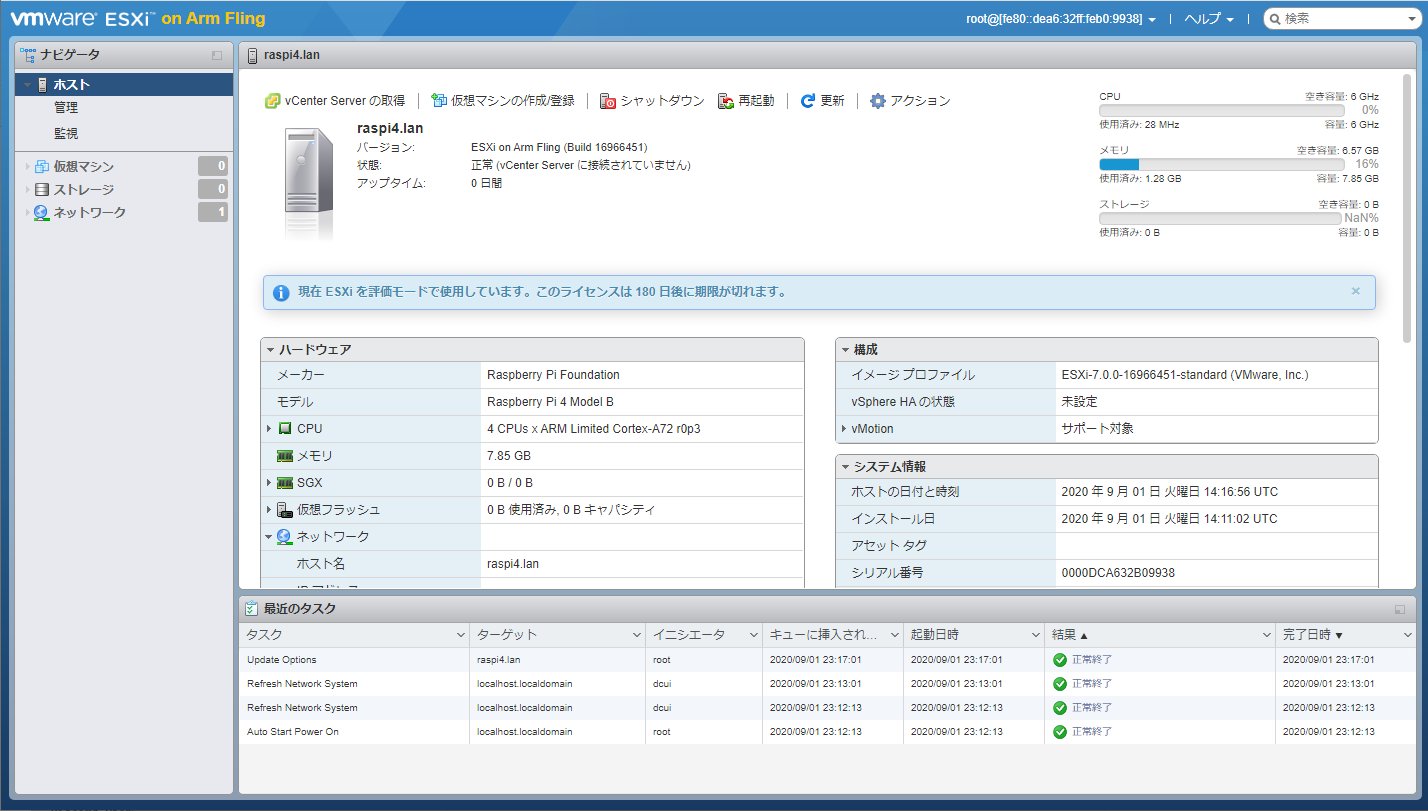The image size is (1428, 811).
Task: Open the root user account dropdown
Action: point(1062,19)
